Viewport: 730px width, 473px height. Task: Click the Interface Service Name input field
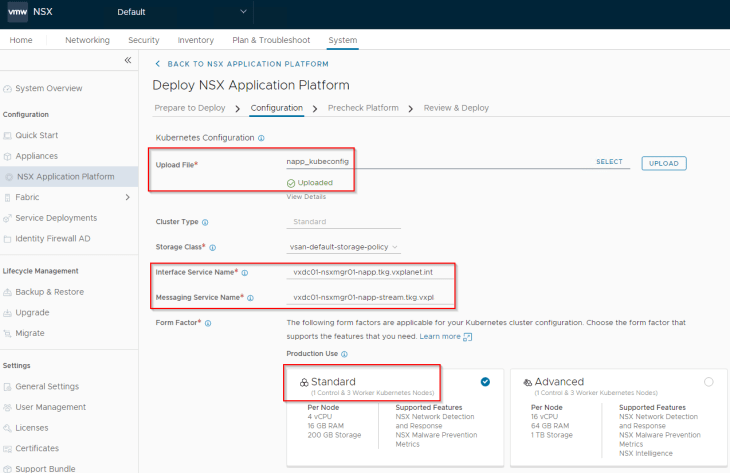(x=370, y=272)
